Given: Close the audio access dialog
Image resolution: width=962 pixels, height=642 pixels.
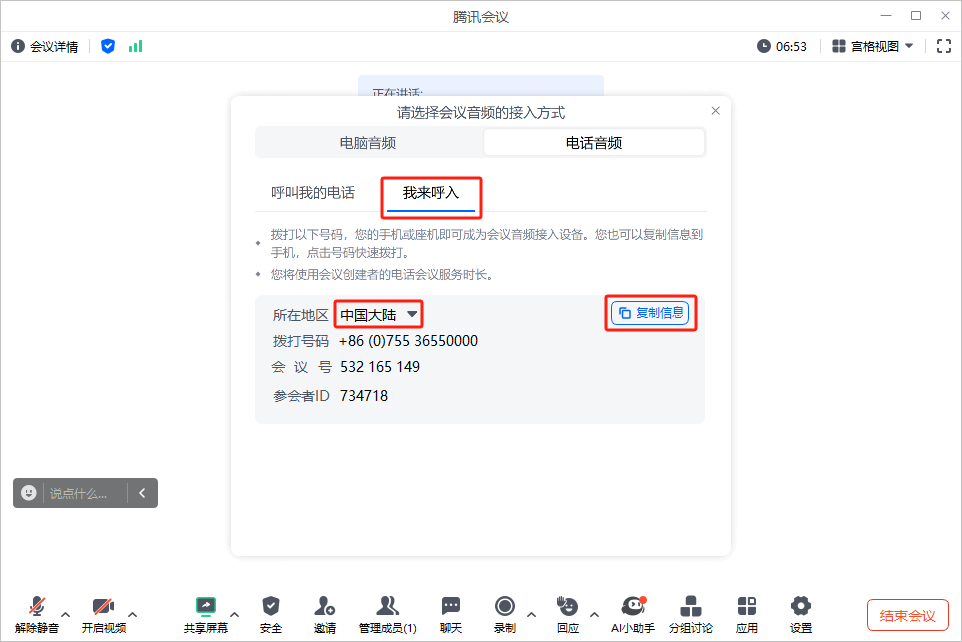Looking at the screenshot, I should pos(715,110).
